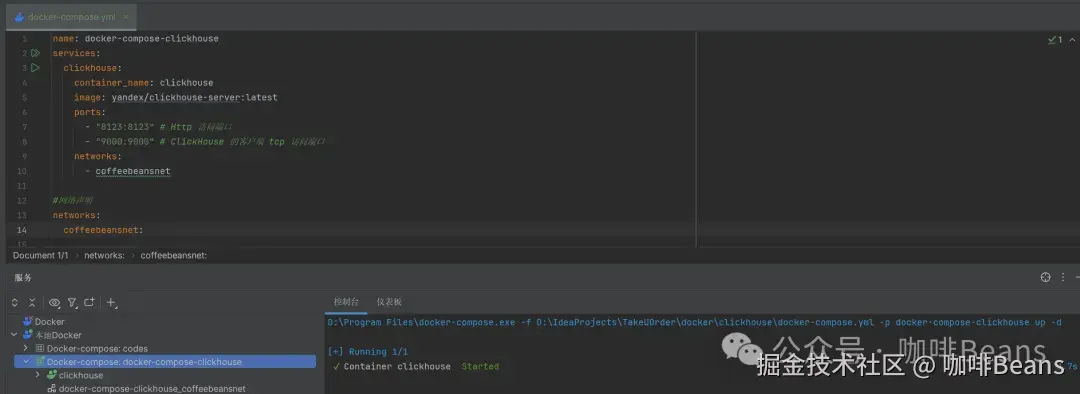This screenshot has height=394, width=1080.
Task: Switch to the 仪表板 dashboard tab
Action: [x=389, y=302]
